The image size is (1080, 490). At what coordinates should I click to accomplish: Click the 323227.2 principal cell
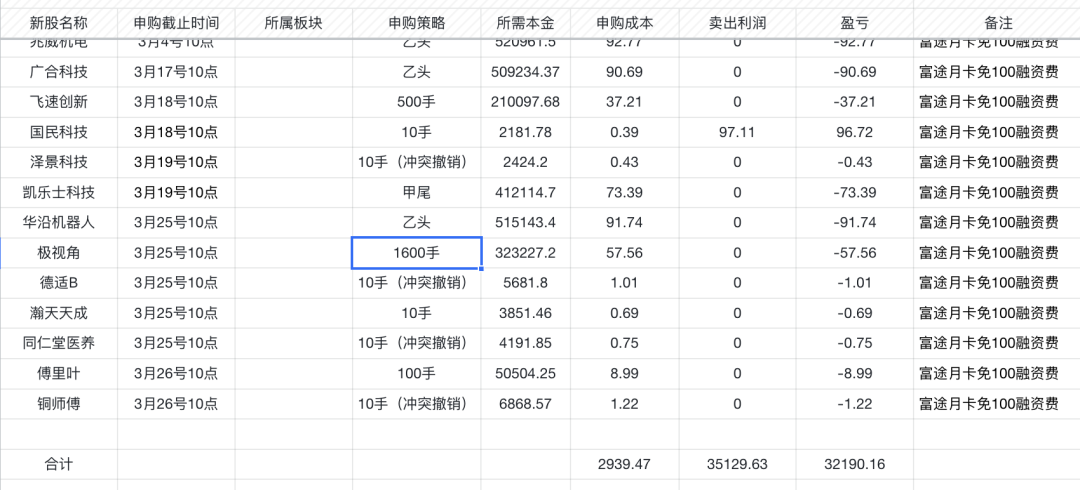[526, 253]
